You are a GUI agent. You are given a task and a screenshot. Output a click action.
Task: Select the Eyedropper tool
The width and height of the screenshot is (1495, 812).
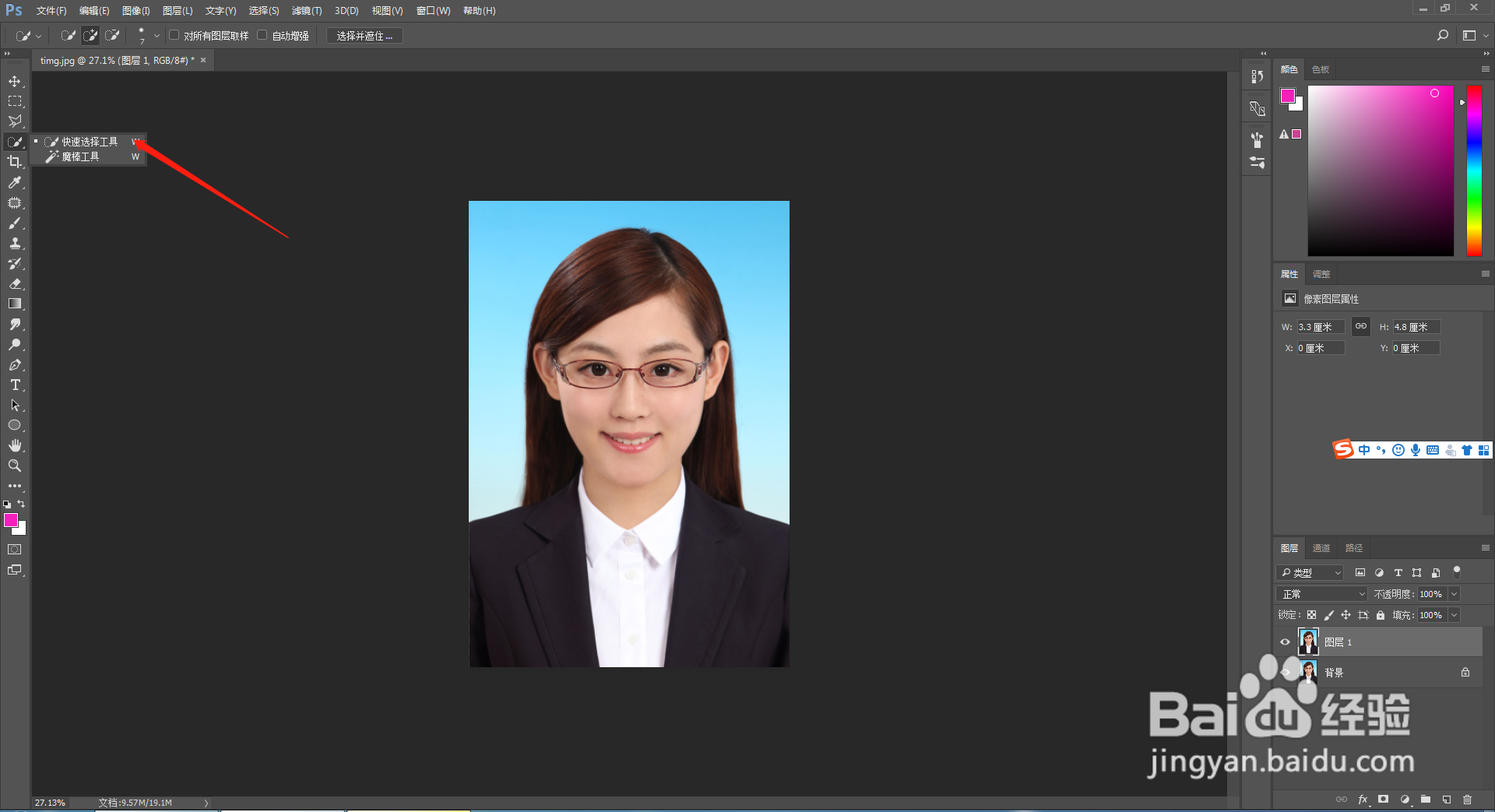pyautogui.click(x=15, y=182)
